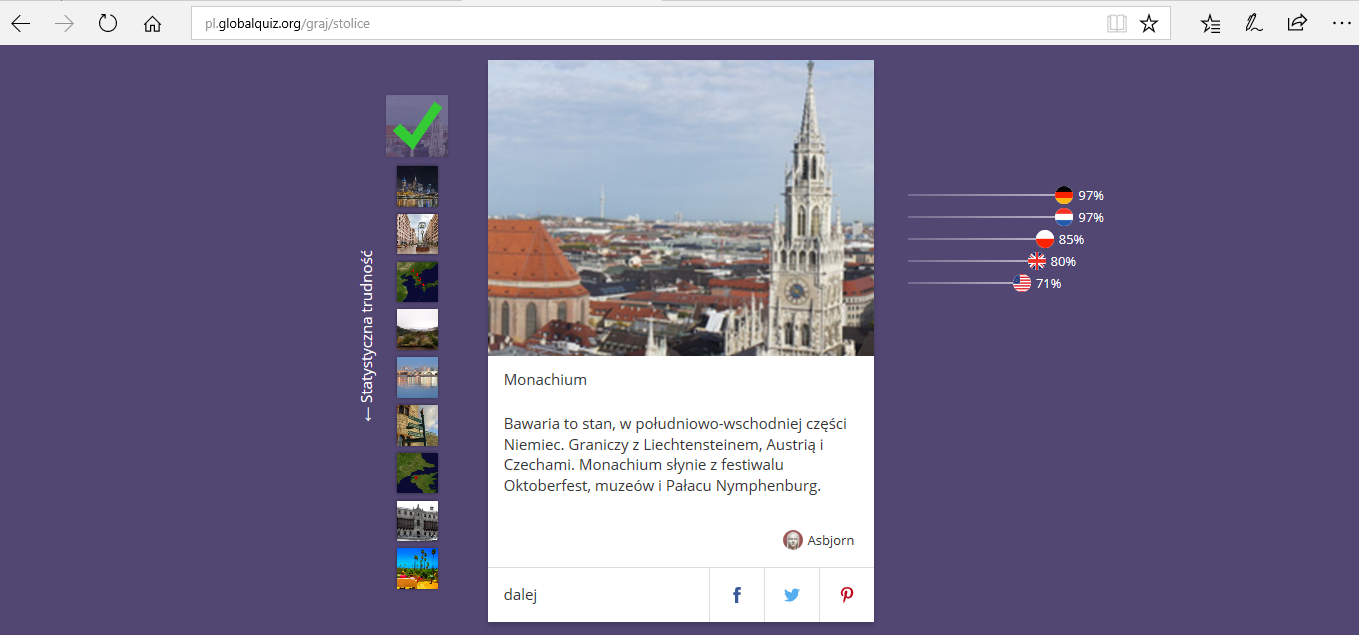
Task: Share the quiz on Facebook
Action: 737,595
